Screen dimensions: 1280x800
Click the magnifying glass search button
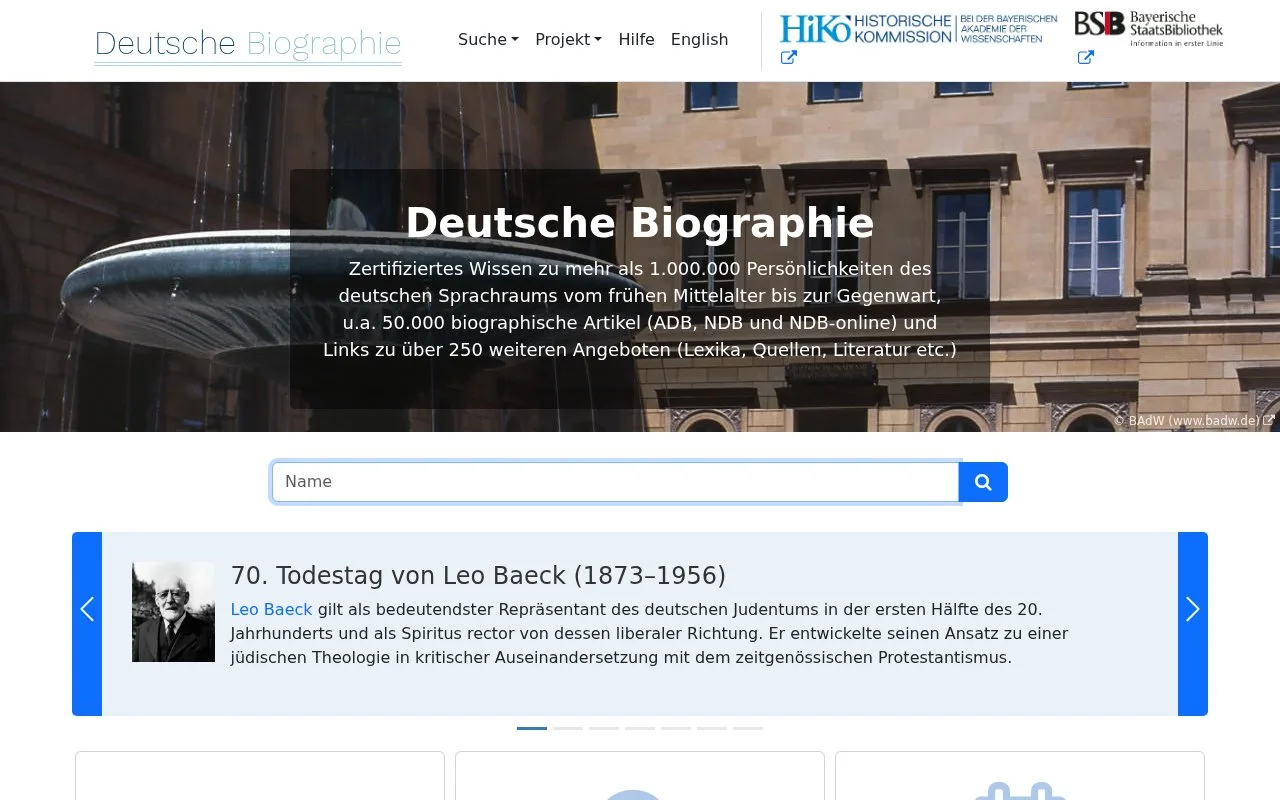coord(983,482)
